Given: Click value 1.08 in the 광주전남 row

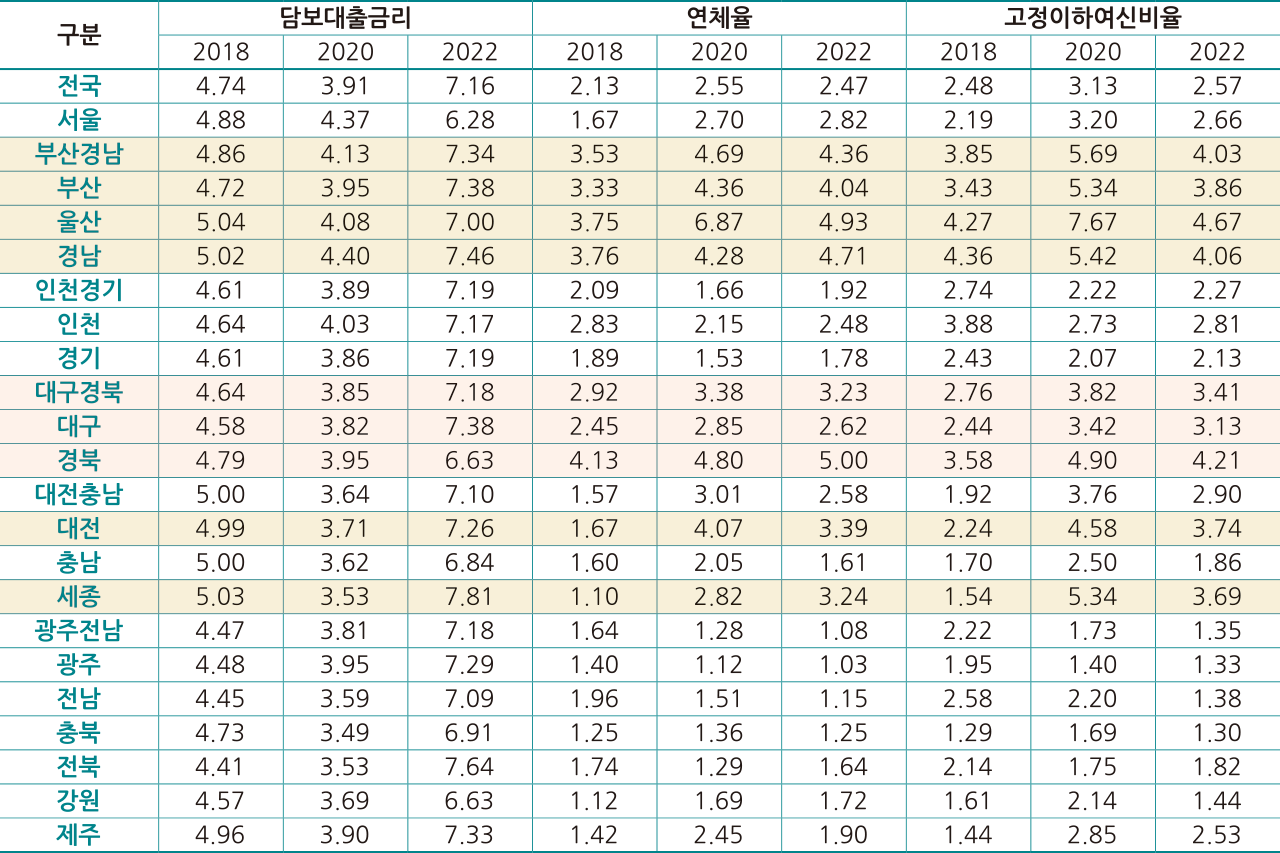Looking at the screenshot, I should [843, 630].
